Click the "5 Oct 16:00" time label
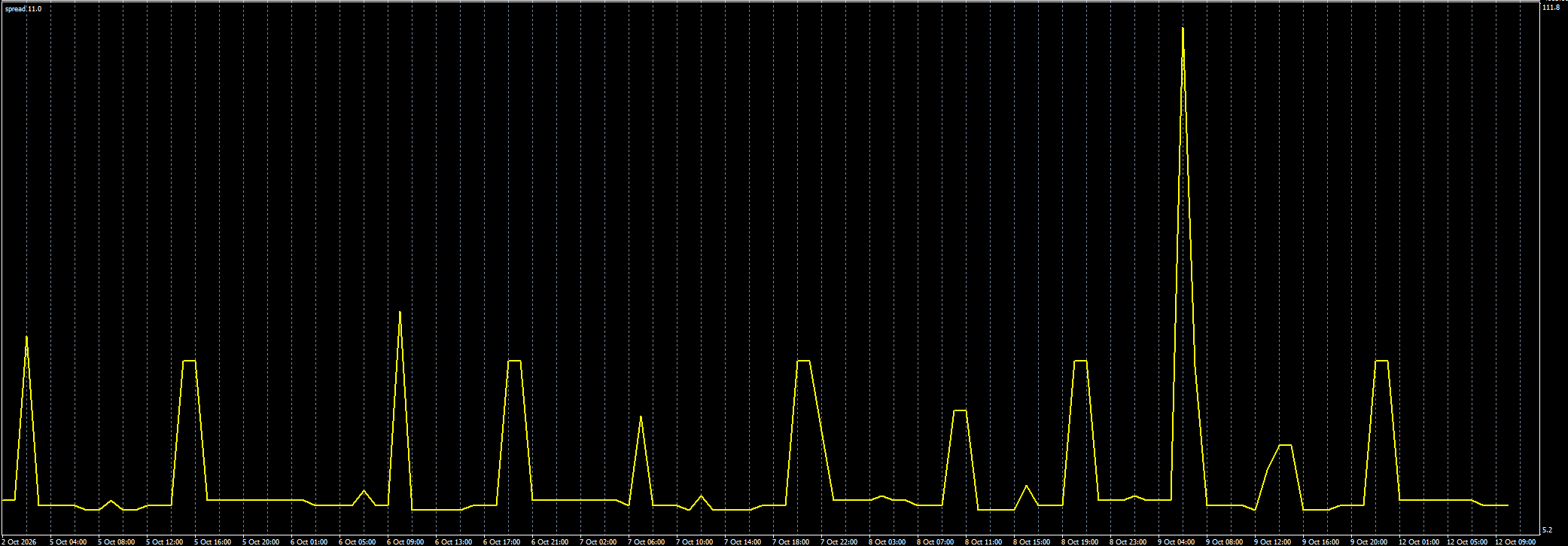This screenshot has height=546, width=1568. click(x=213, y=541)
